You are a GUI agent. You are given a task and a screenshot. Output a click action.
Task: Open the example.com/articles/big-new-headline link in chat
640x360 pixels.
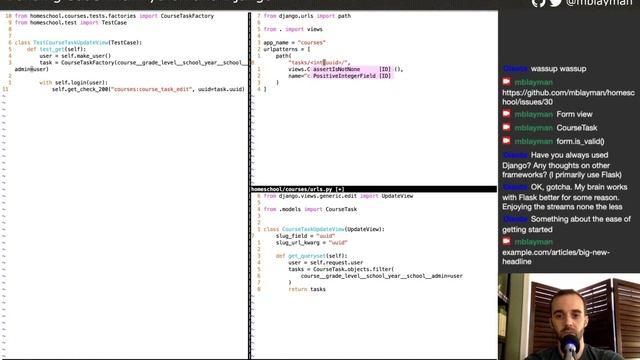(x=556, y=257)
